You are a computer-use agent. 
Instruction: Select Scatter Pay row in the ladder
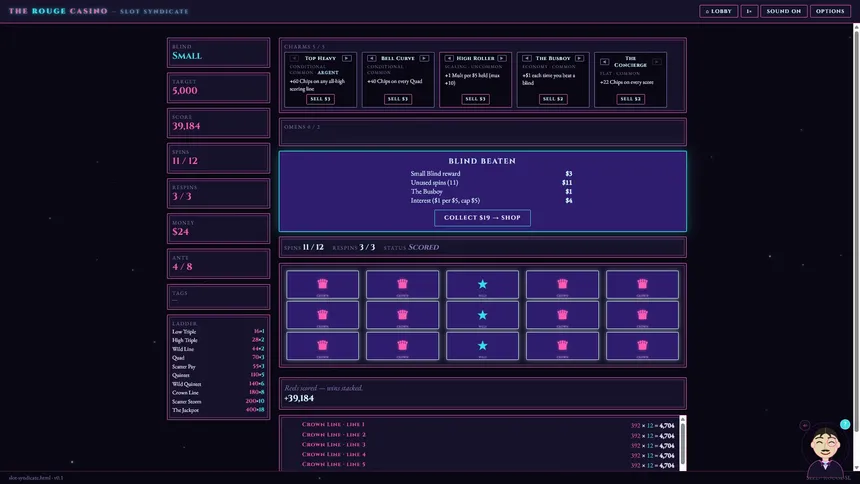(x=218, y=367)
